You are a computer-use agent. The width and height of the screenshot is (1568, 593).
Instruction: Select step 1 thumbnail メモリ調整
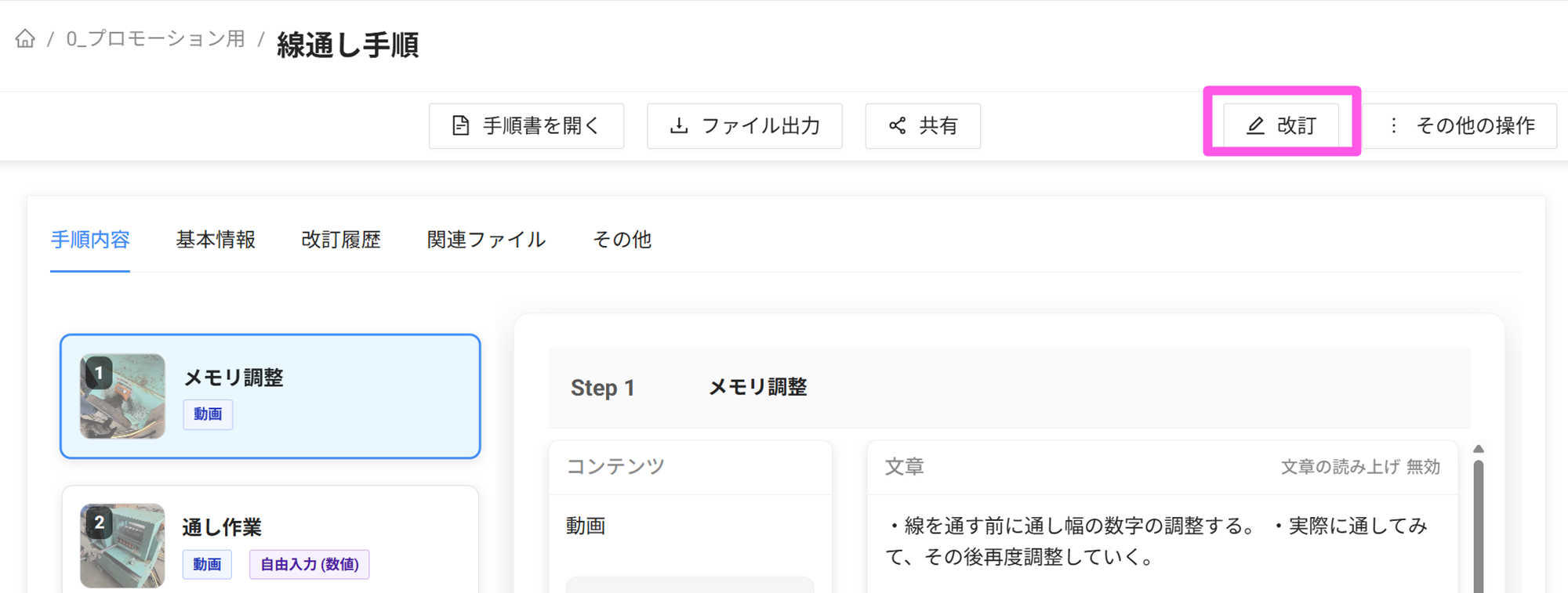click(x=122, y=396)
